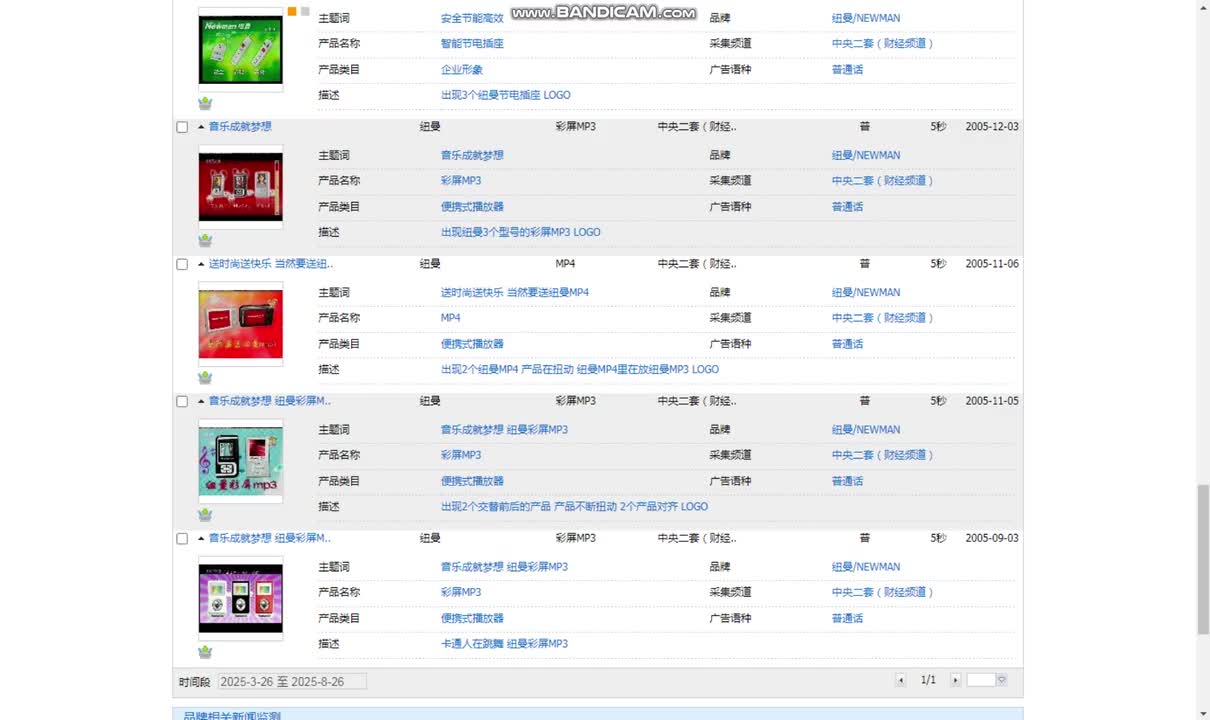The width and height of the screenshot is (1210, 720).
Task: Open description link 卡通人在跳舞 纽曼彩屏MP3
Action: tap(504, 643)
